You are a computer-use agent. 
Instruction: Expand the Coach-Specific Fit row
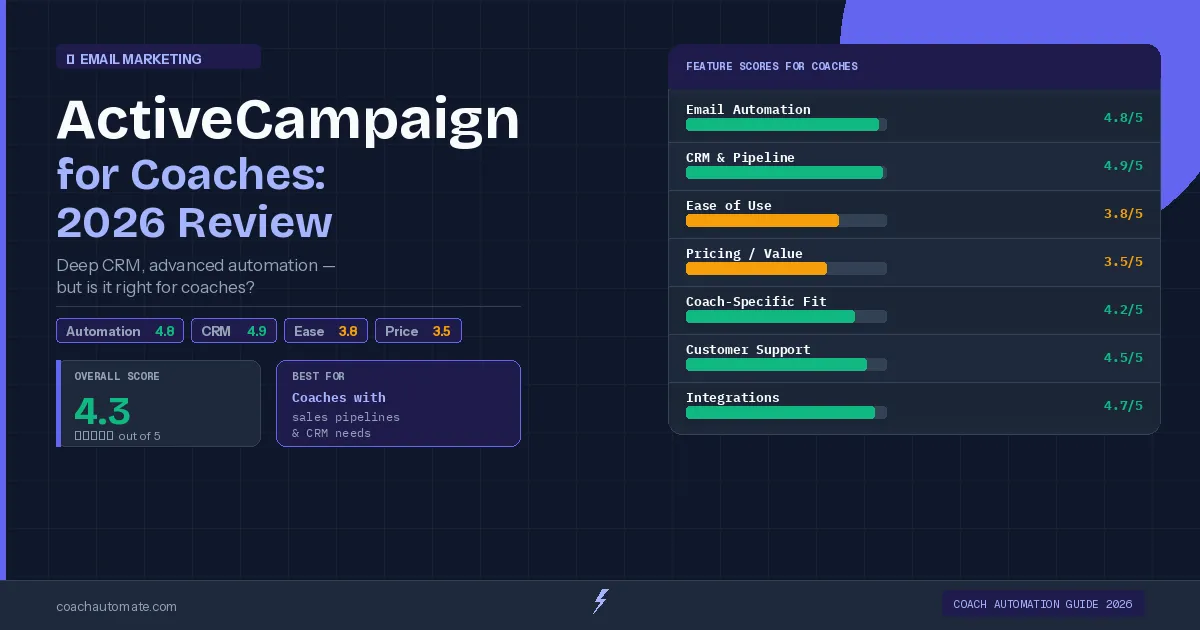[x=914, y=308]
